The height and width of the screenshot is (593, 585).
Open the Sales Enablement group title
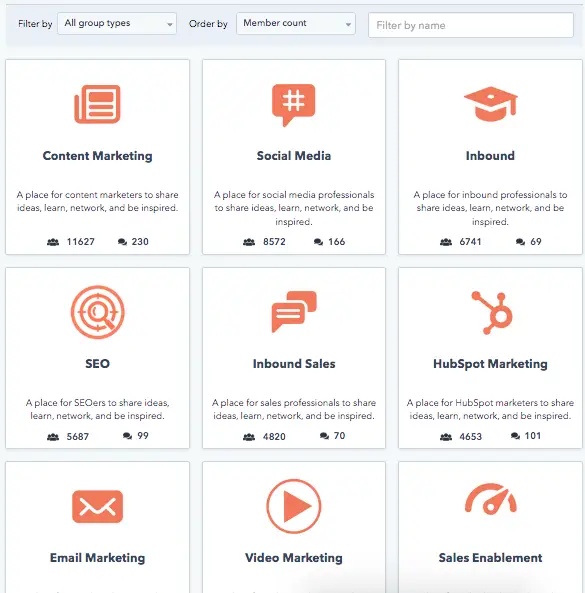coord(490,558)
